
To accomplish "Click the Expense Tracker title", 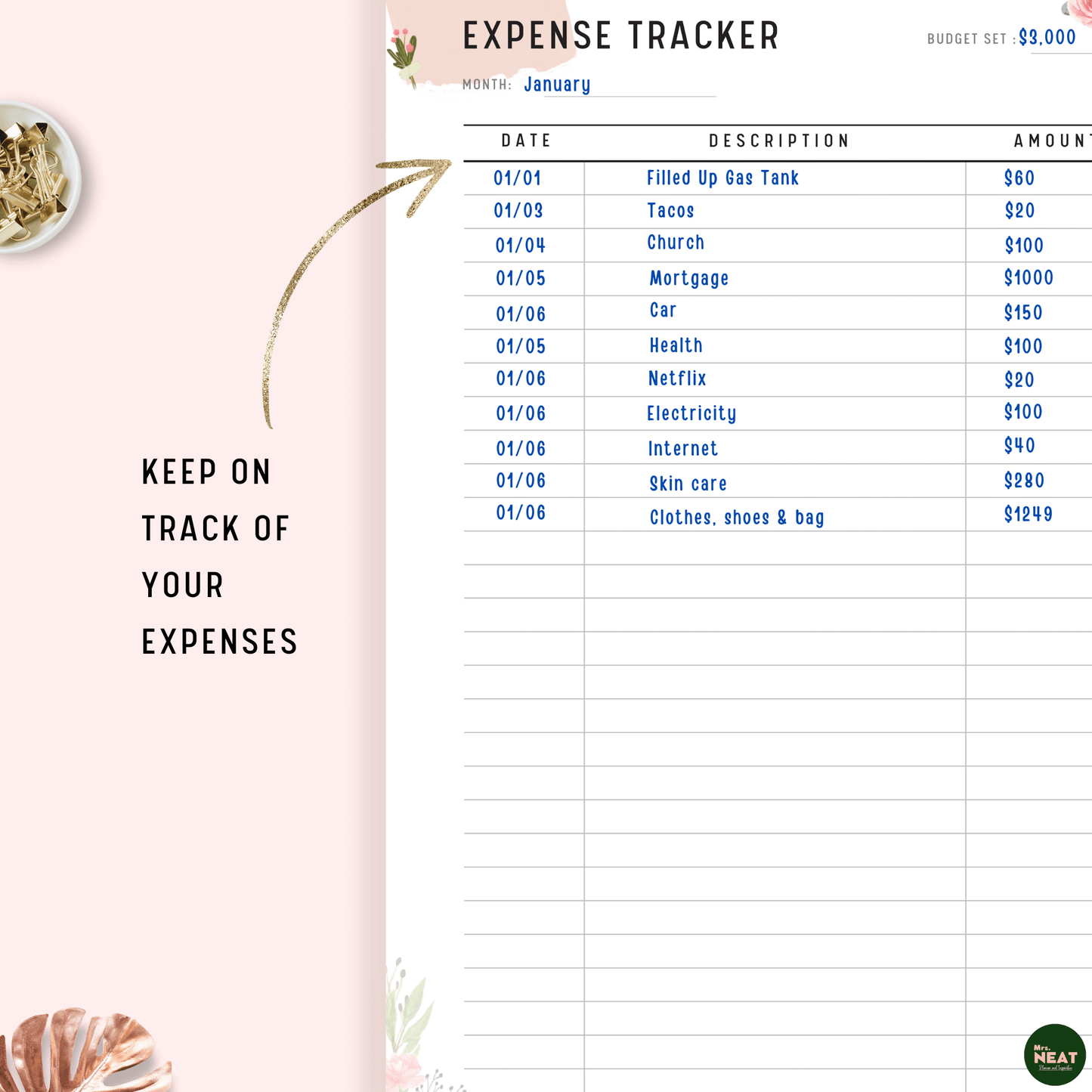I will click(x=620, y=36).
